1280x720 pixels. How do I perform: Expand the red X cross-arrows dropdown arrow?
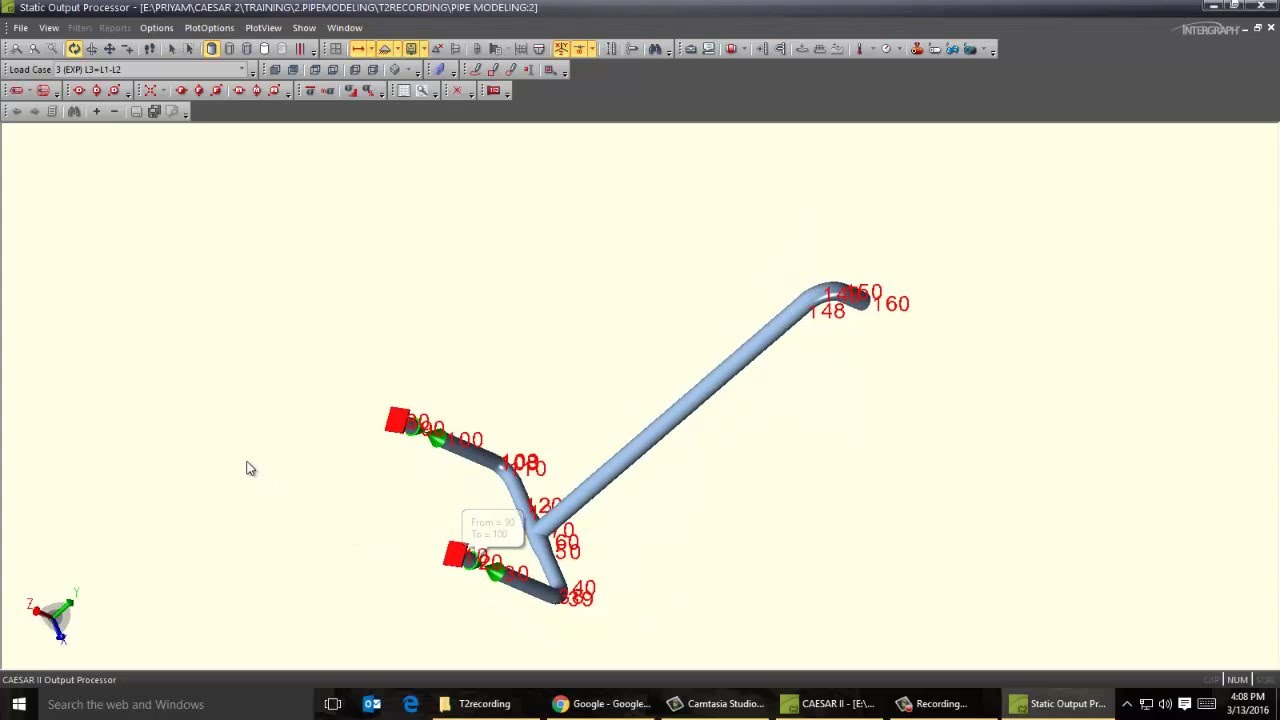coord(163,90)
